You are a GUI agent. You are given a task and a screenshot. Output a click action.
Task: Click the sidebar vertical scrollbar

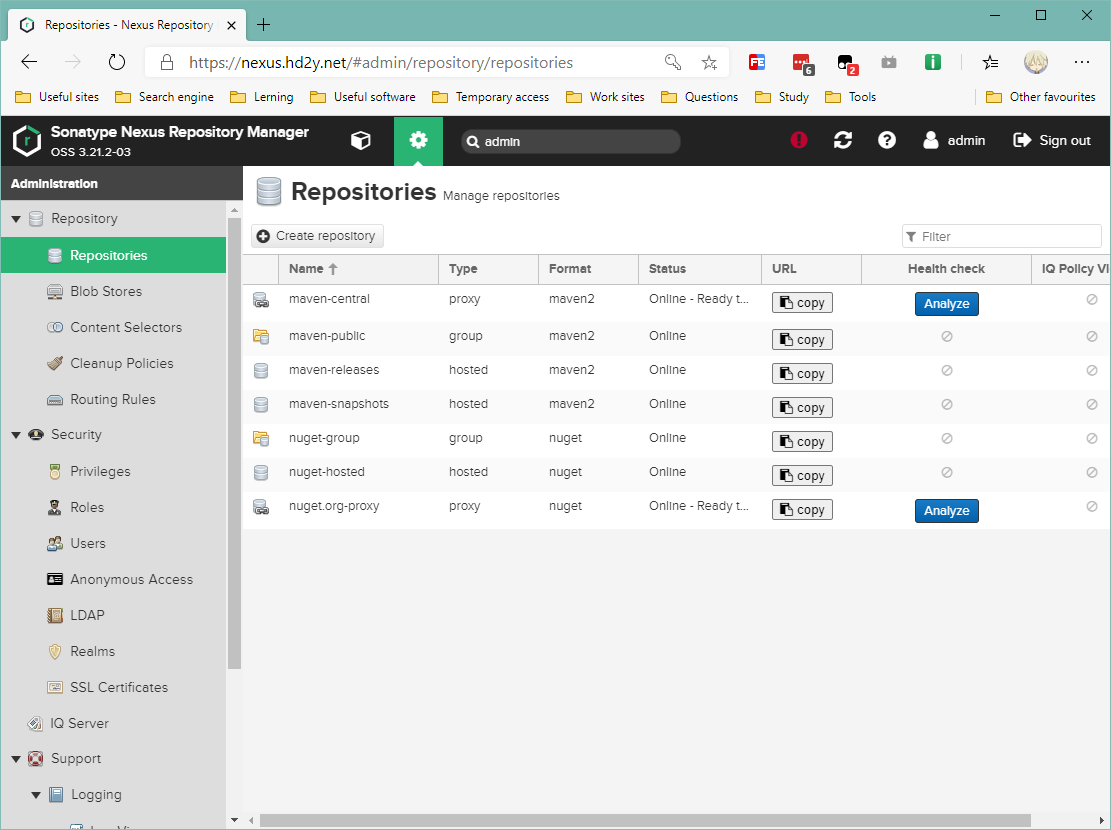[235, 443]
